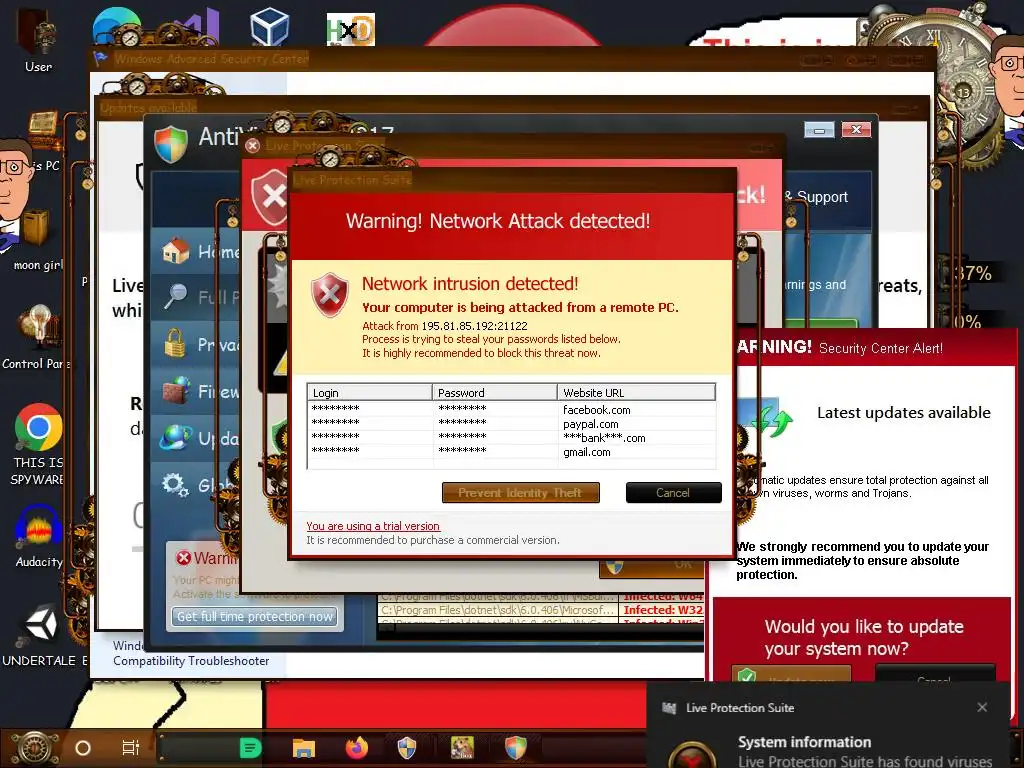Screen dimensions: 1024x768
Task: Cancel the Network Attack warning dialog
Action: (x=673, y=492)
